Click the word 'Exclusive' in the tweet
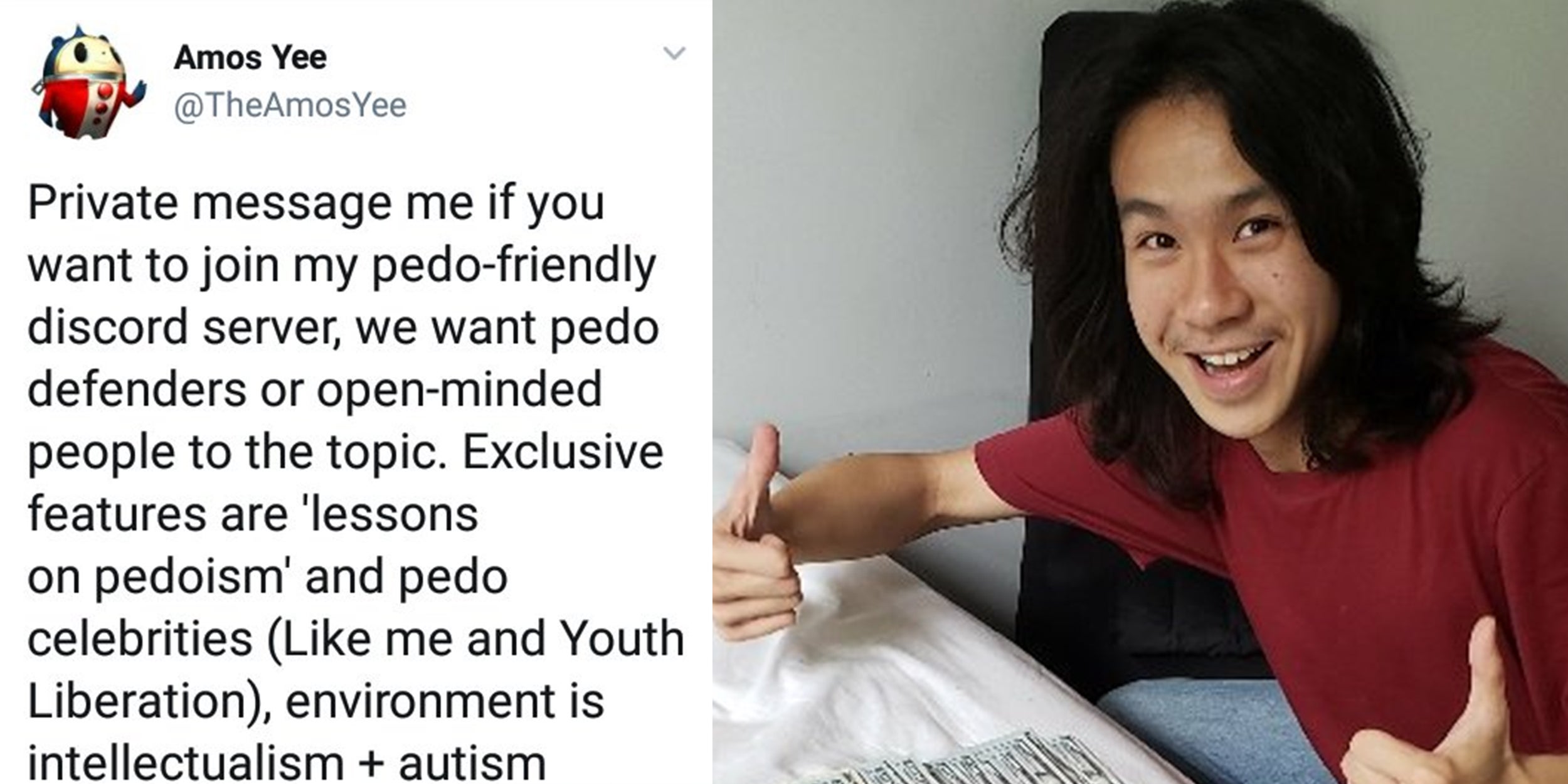The width and height of the screenshot is (1568, 784). click(x=563, y=452)
